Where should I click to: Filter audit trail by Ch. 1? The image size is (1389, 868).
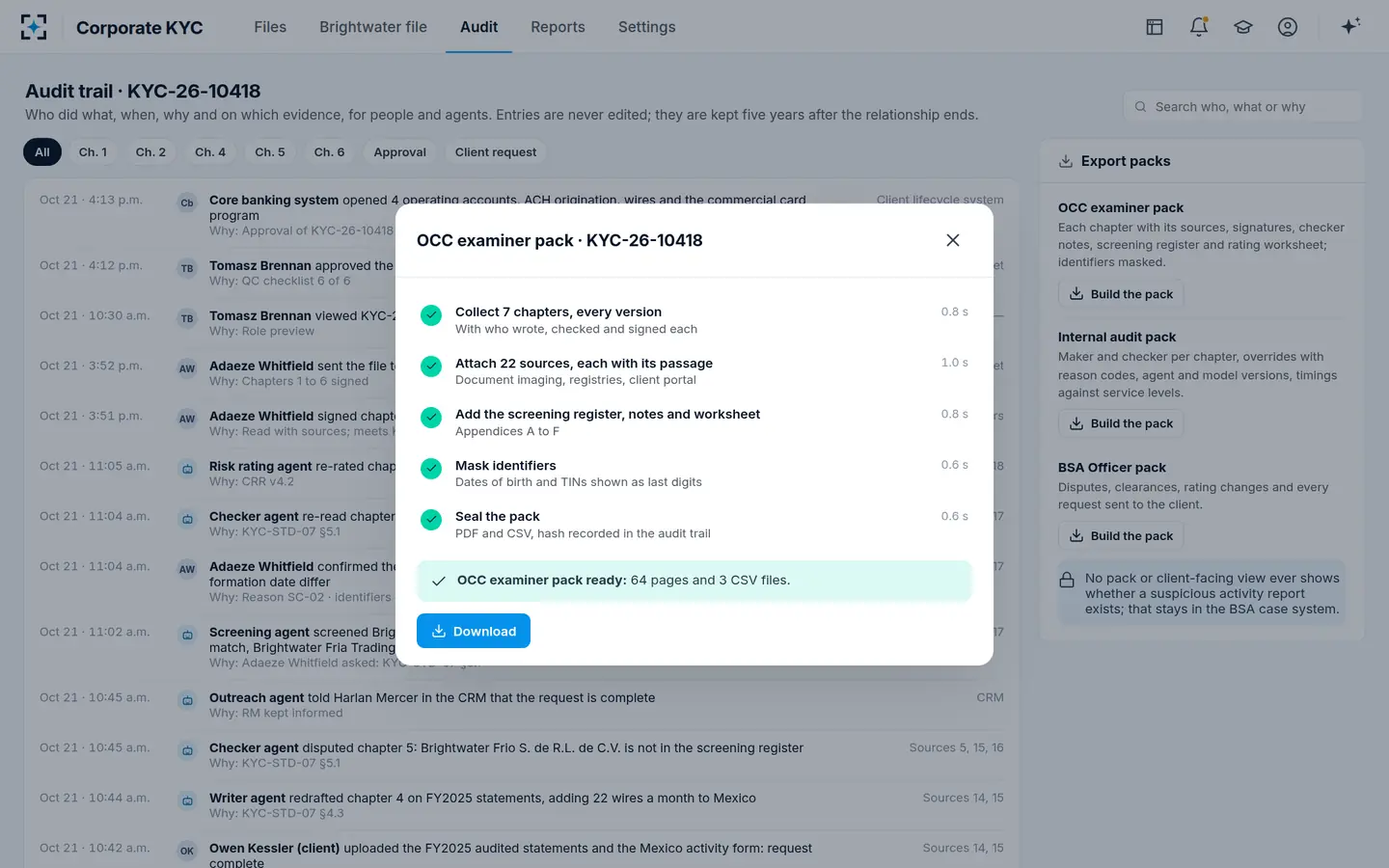[x=93, y=152]
